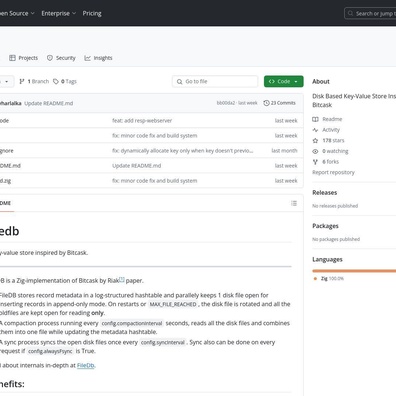The image size is (396, 396).
Task: Click the About heading
Action: 321,81
